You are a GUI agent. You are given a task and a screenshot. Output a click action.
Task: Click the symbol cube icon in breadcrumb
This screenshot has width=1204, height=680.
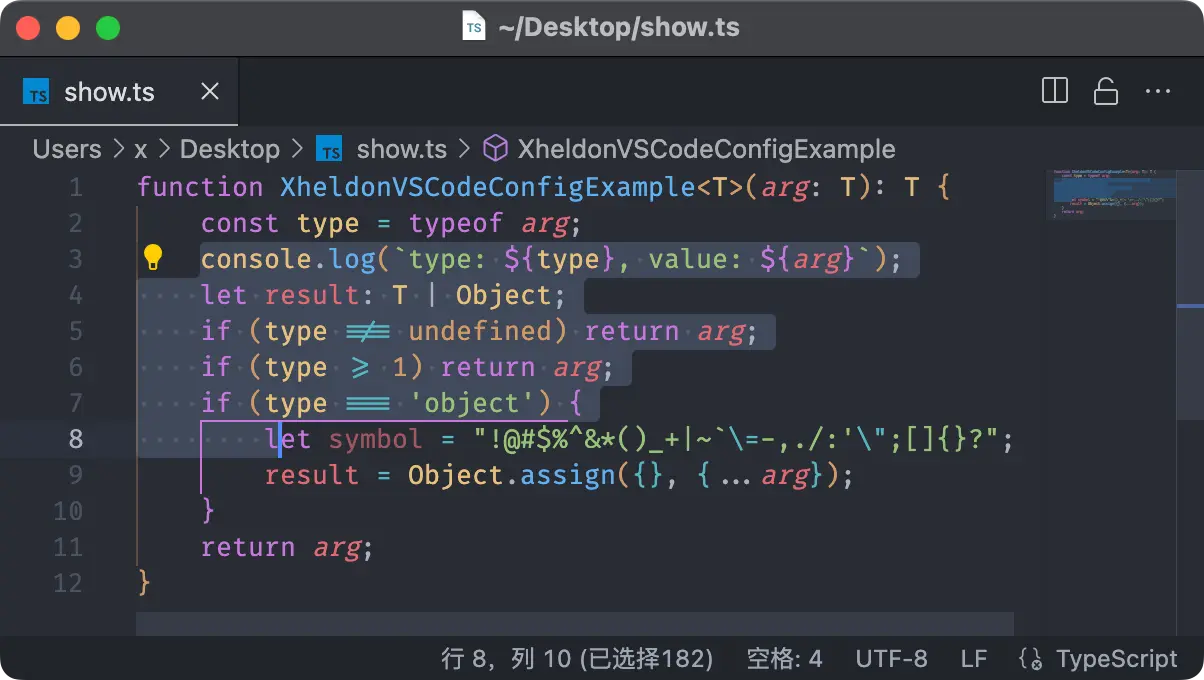[x=495, y=149]
